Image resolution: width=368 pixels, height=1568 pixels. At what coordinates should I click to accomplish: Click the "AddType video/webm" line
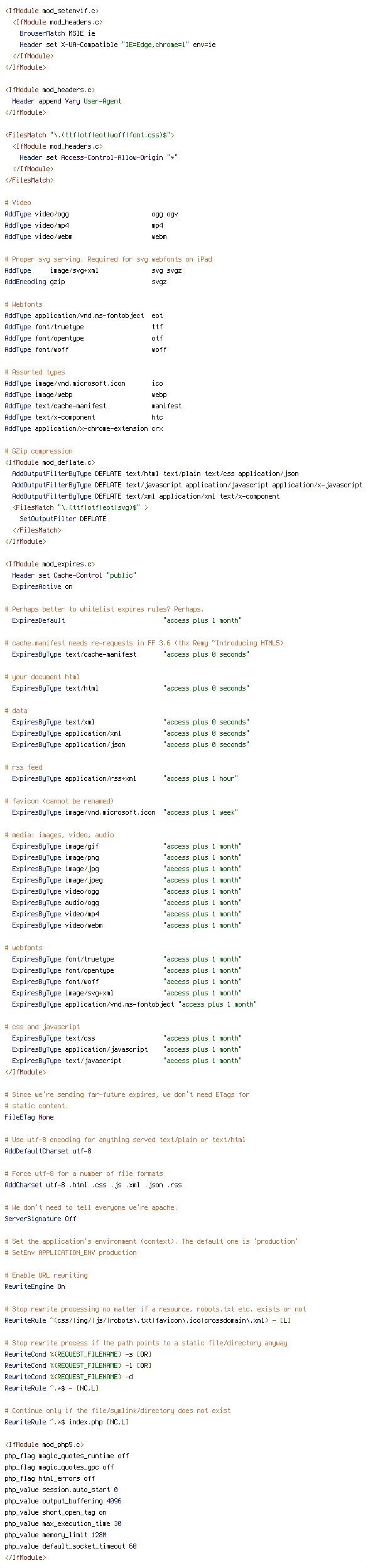point(85,236)
